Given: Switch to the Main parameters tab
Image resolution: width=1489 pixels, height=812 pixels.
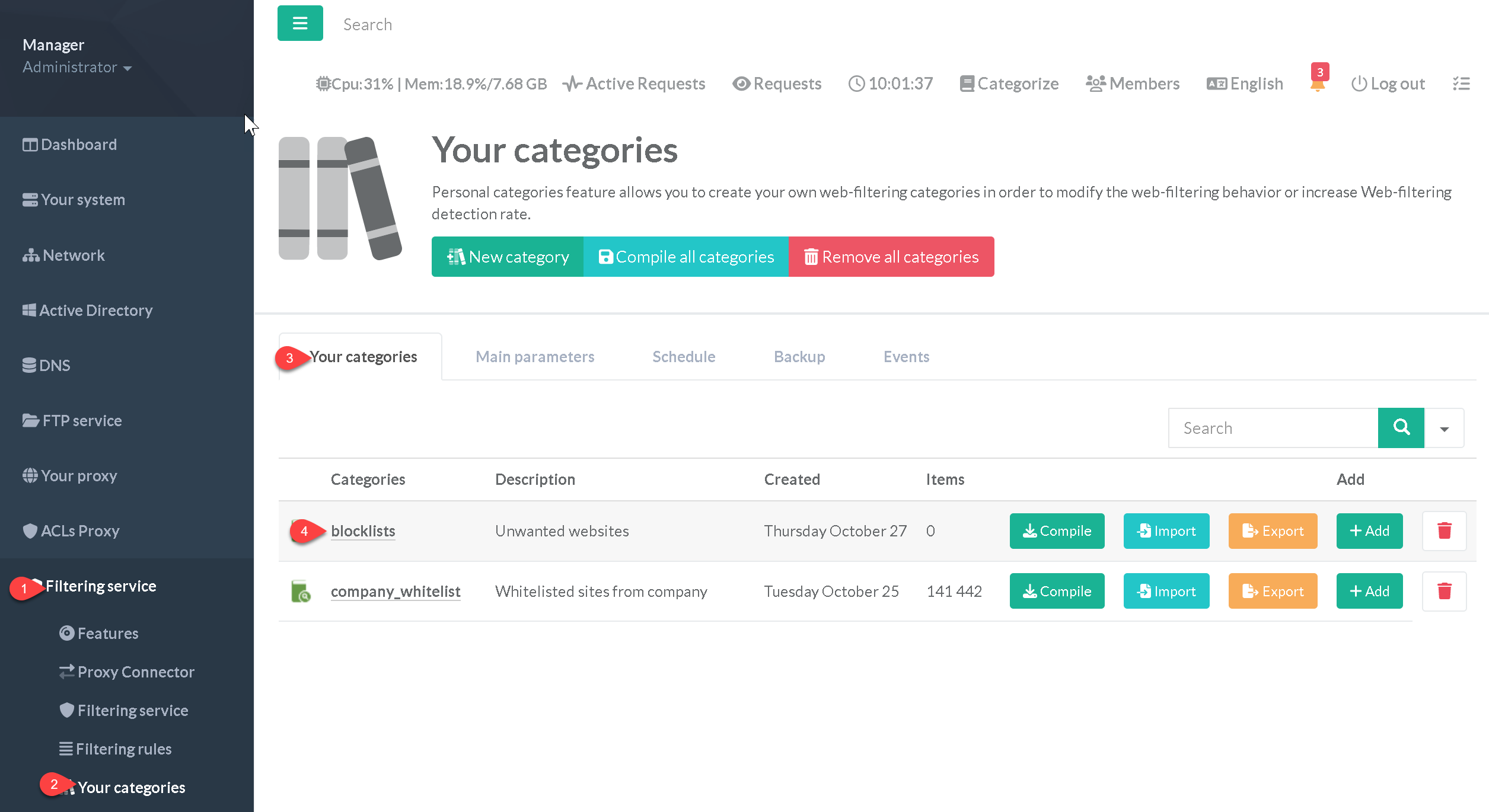Looking at the screenshot, I should click(534, 356).
